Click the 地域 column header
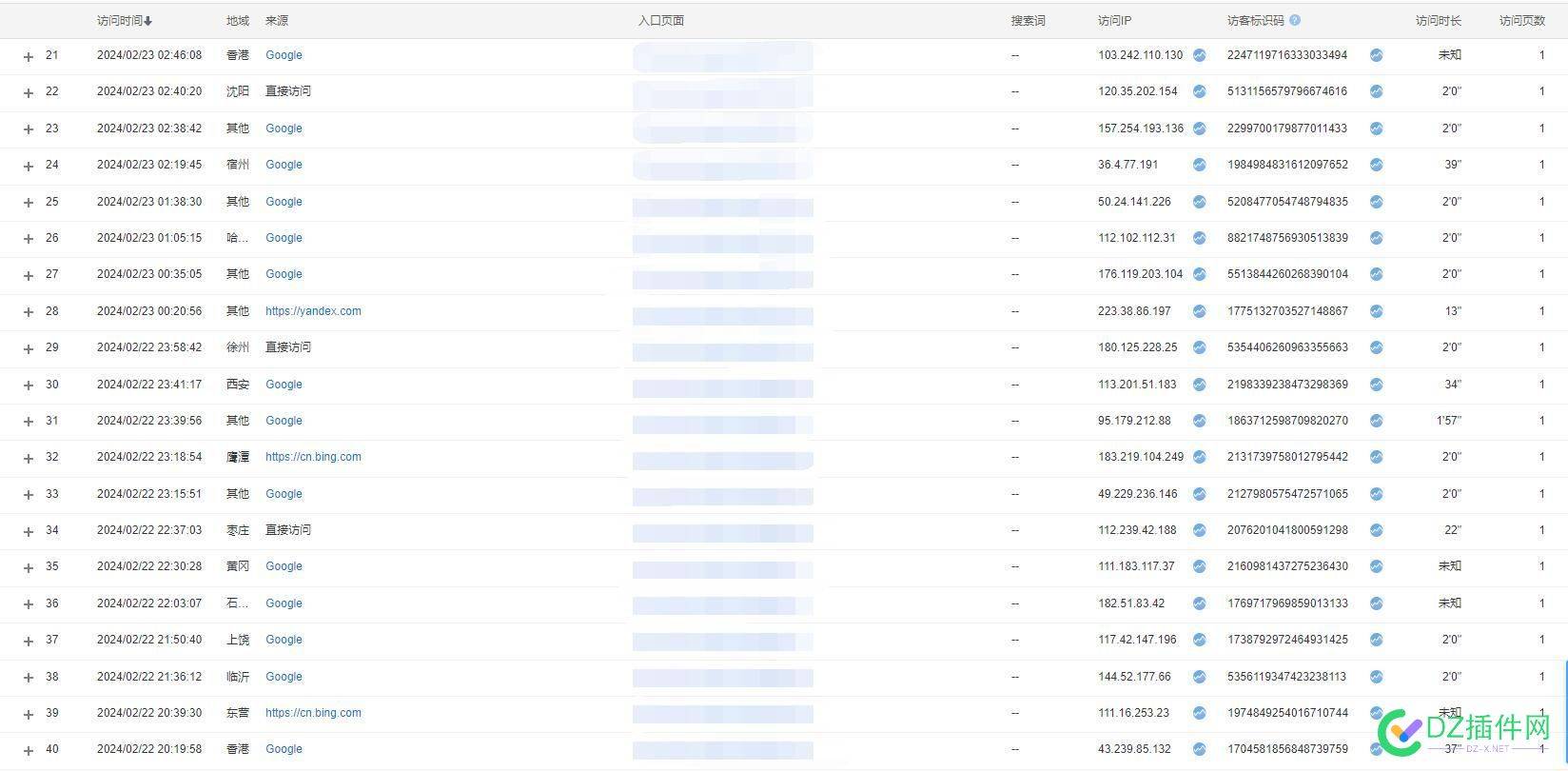The height and width of the screenshot is (771, 1568). 238,20
